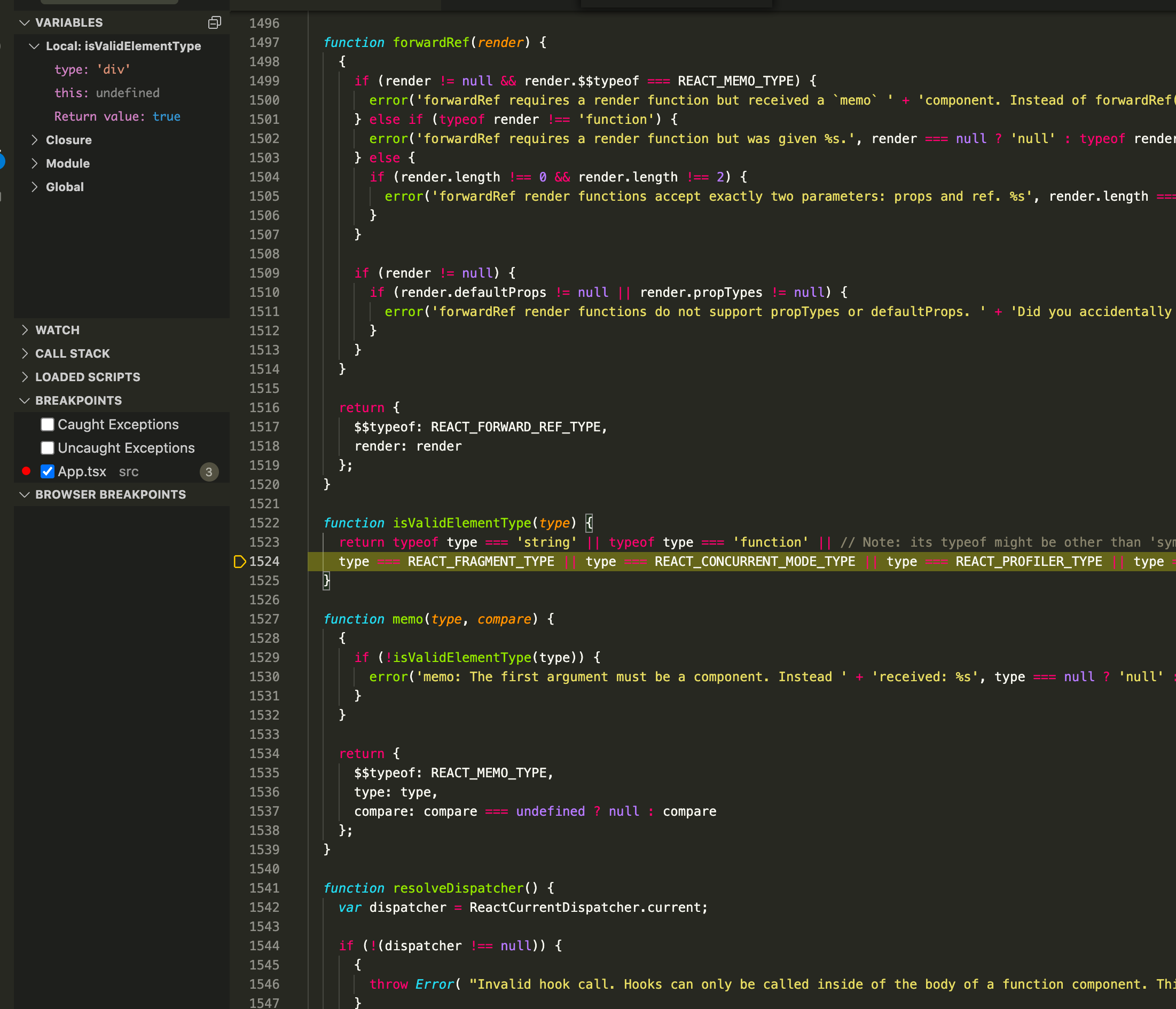Screen dimensions: 1176x1009
Task: Click the closing brace on line 1525
Action: pyautogui.click(x=326, y=580)
